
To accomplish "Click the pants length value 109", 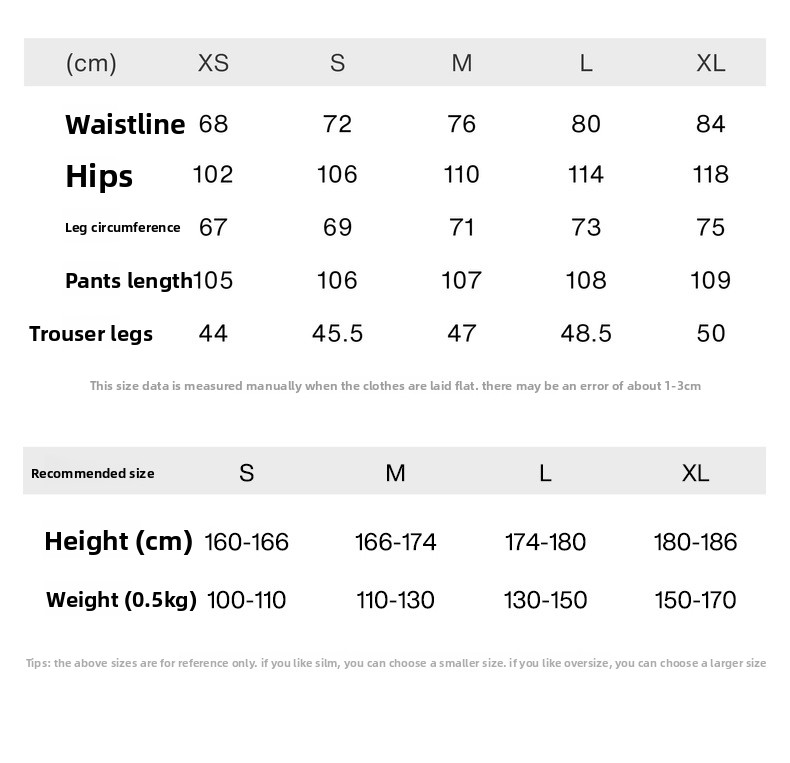I will pos(710,280).
